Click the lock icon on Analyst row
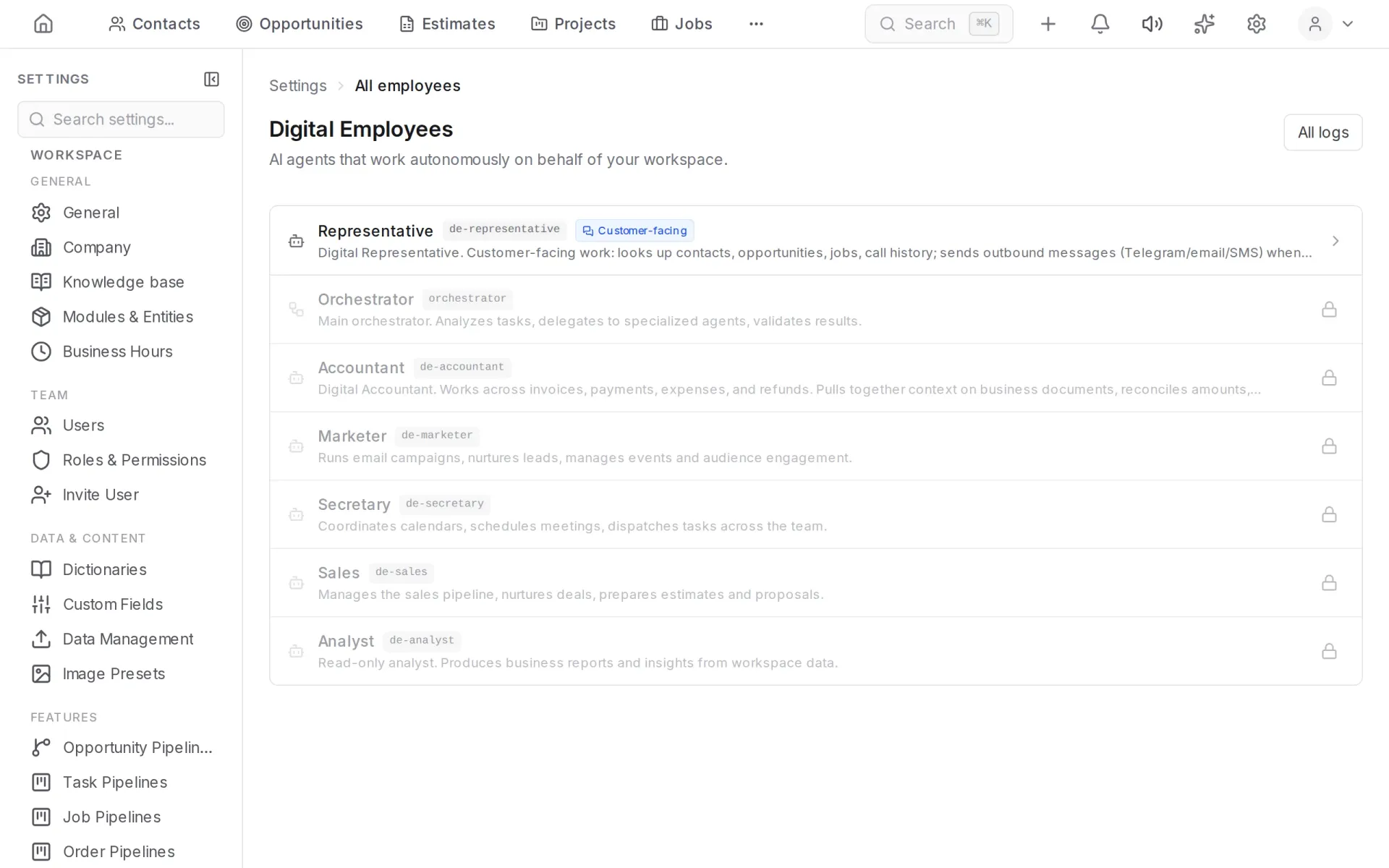Viewport: 1389px width, 868px height. [1329, 651]
